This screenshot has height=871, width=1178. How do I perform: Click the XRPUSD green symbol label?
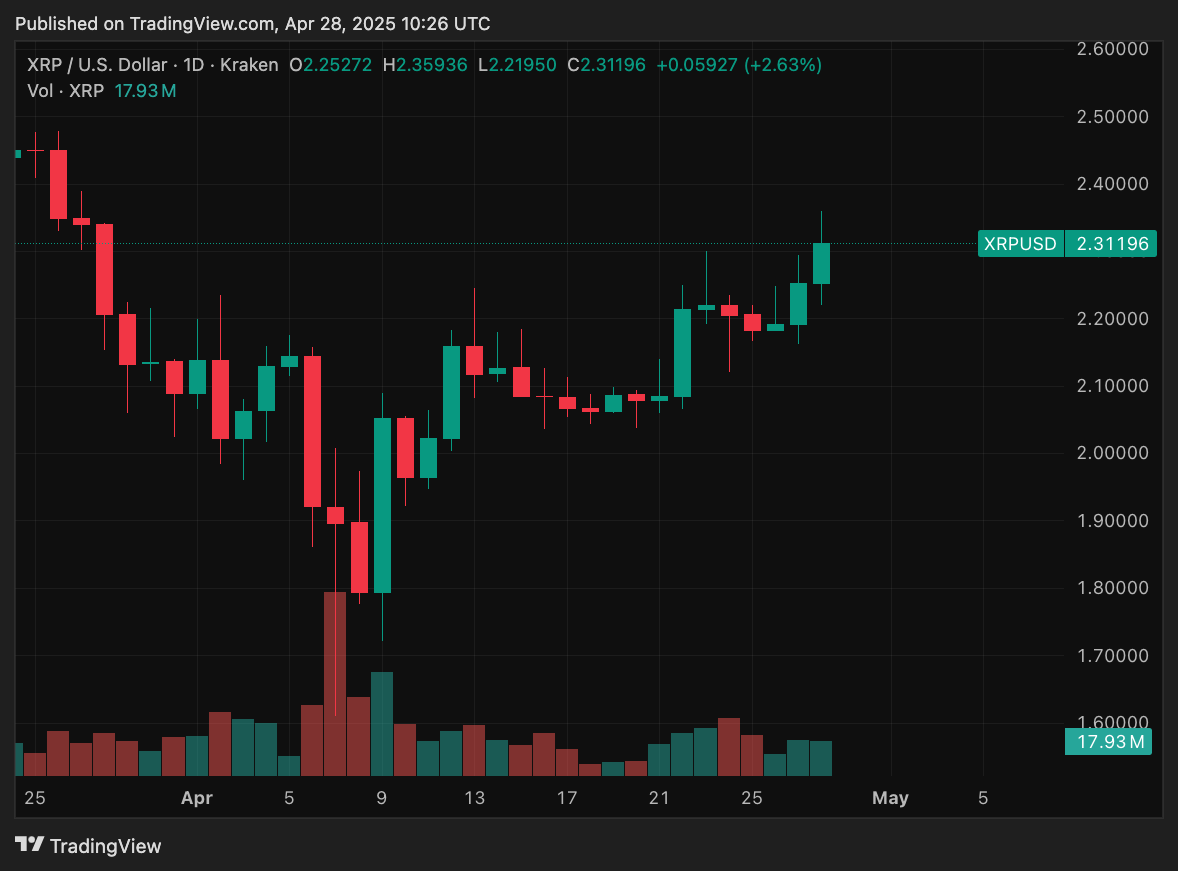tap(1020, 243)
